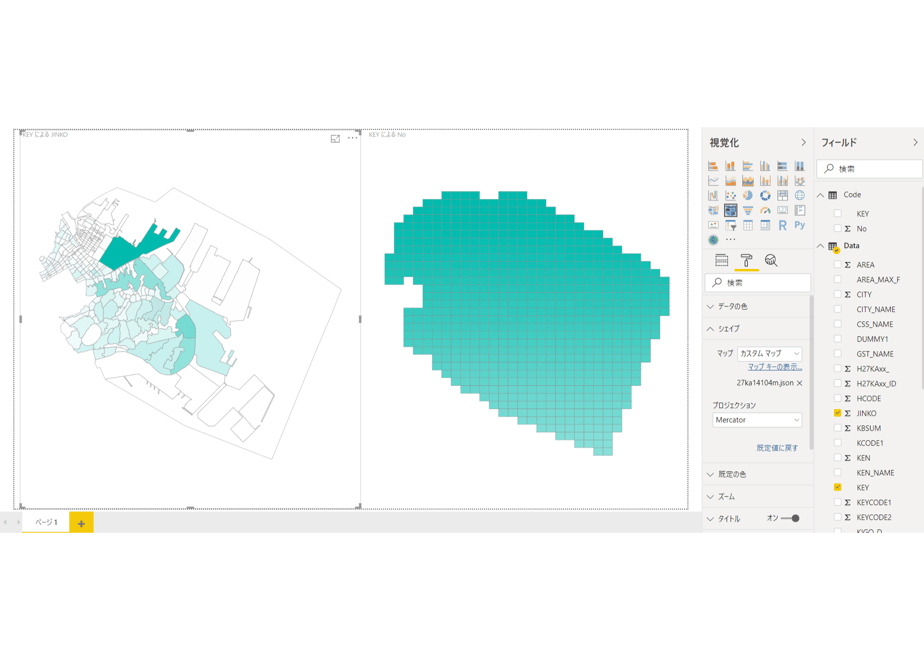The height and width of the screenshot is (660, 924).
Task: Collapse the 視覚化 pane with its arrow
Action: pyautogui.click(x=803, y=143)
